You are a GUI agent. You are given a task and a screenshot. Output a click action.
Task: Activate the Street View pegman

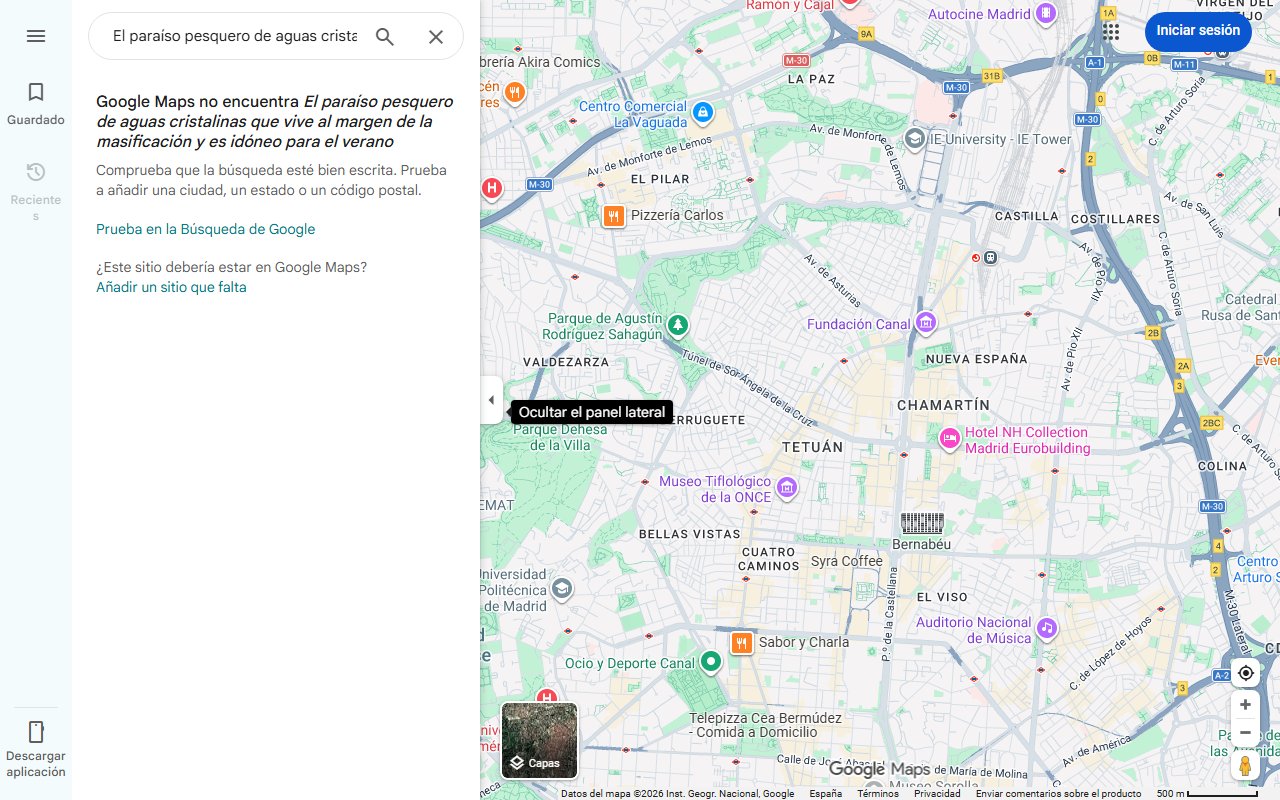(1245, 766)
